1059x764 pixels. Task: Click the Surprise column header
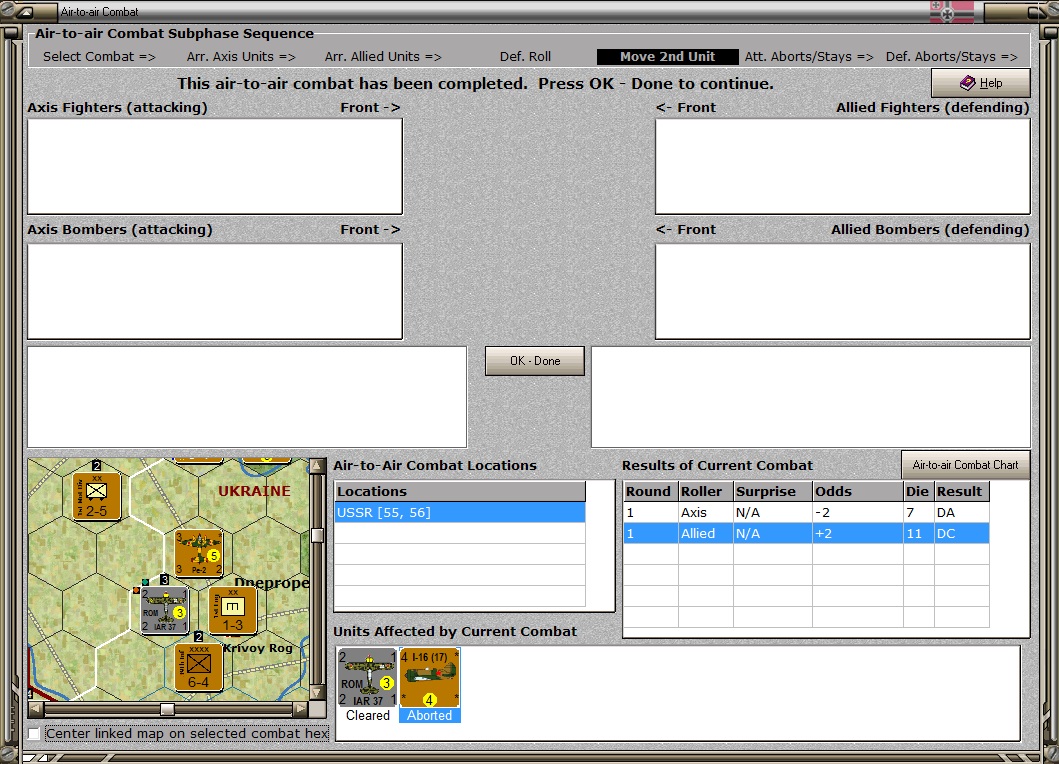(x=773, y=491)
